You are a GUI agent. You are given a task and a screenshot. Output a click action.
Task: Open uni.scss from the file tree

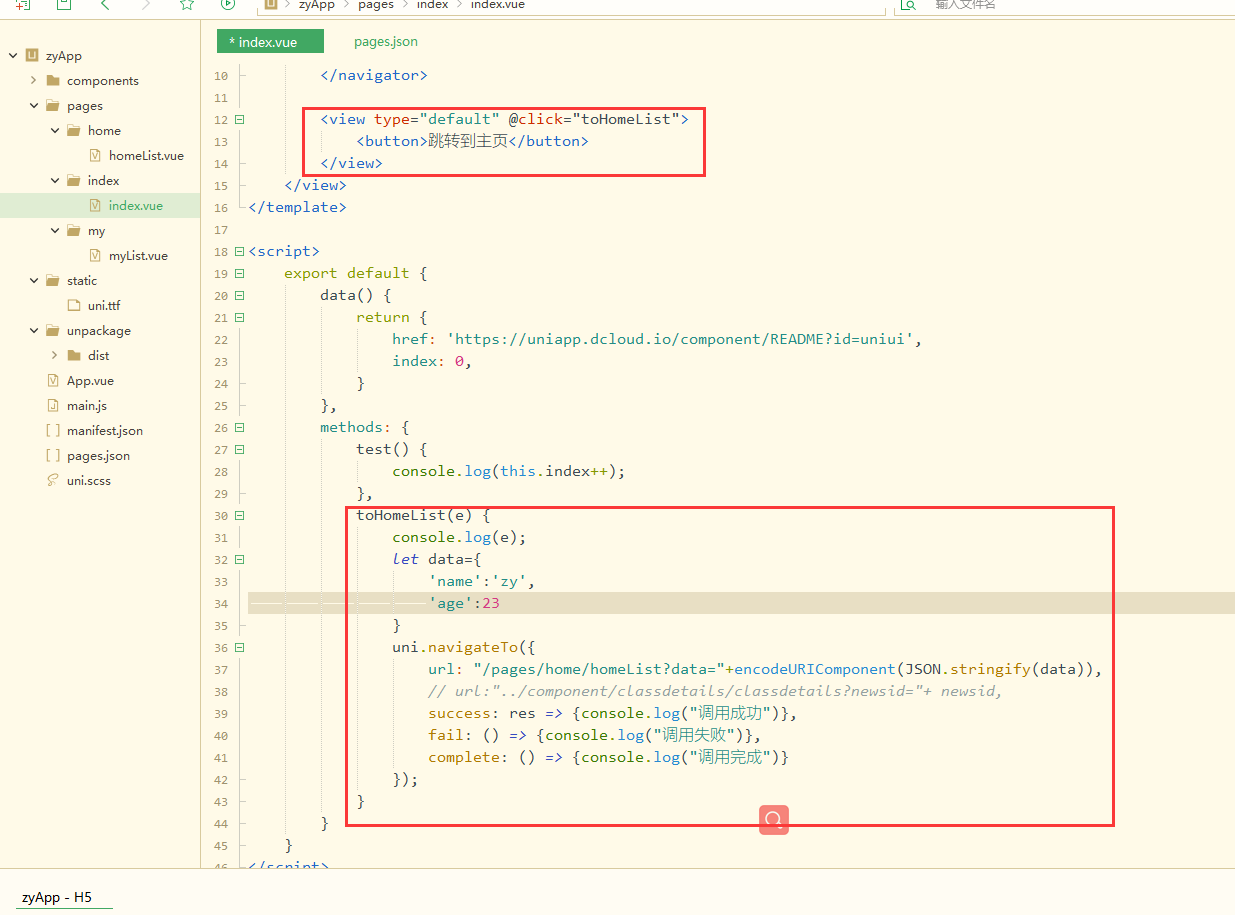(x=89, y=481)
